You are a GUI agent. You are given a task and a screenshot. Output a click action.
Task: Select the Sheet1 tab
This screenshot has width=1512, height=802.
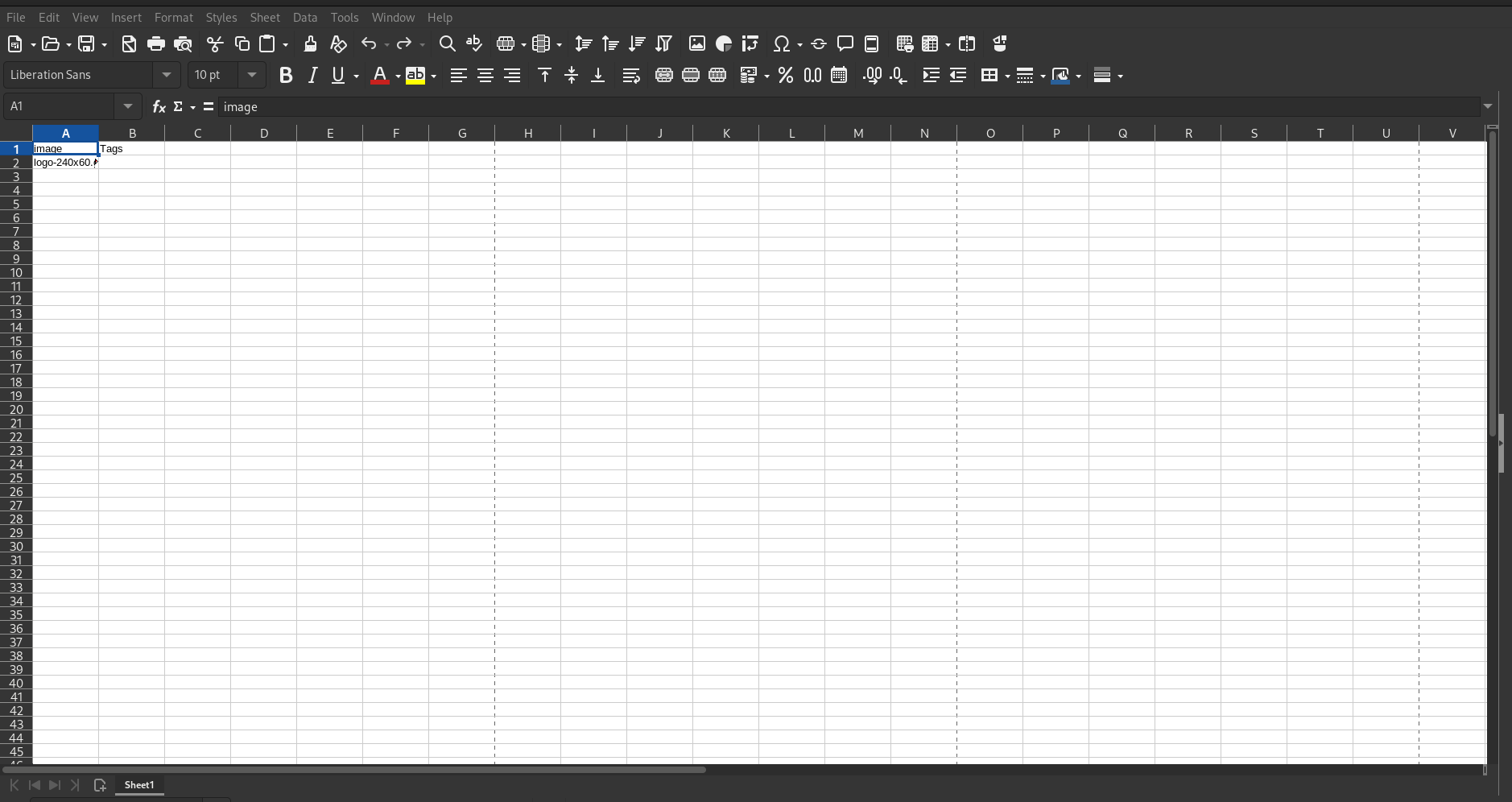tap(139, 785)
